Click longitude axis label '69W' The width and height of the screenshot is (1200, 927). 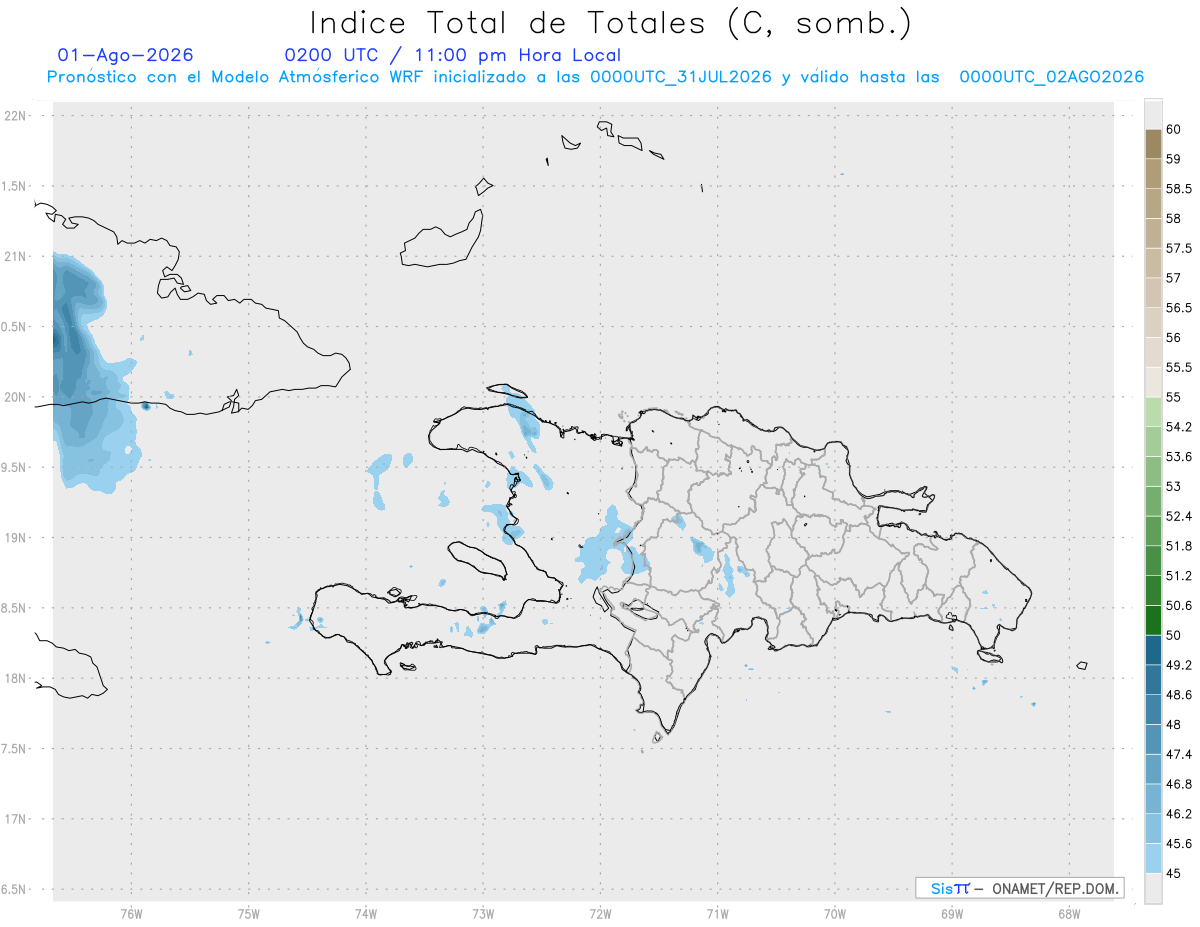[952, 913]
